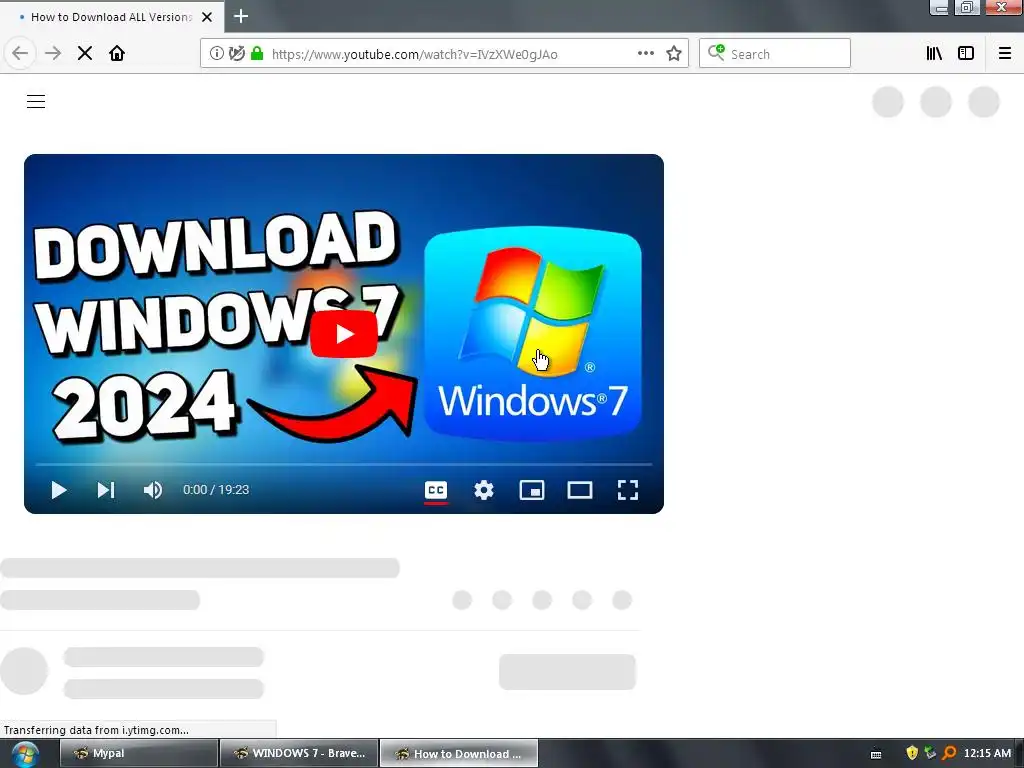Click the browser Forward arrow button
Viewport: 1024px width, 768px height.
coord(53,54)
